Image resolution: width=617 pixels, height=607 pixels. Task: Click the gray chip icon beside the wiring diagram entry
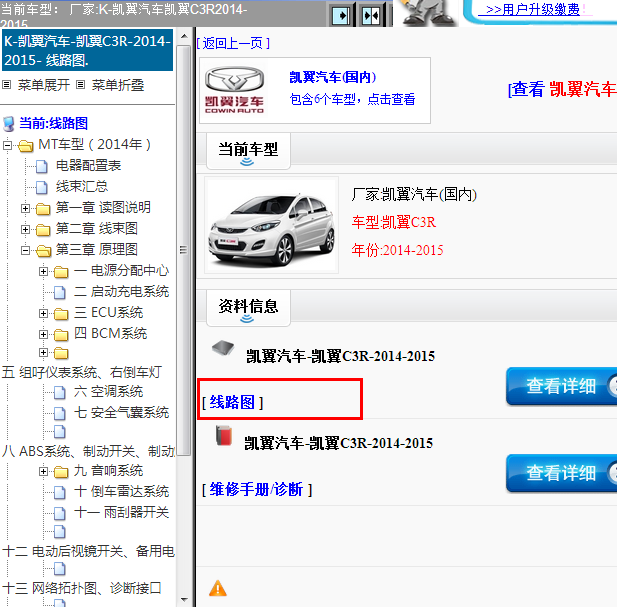[223, 348]
